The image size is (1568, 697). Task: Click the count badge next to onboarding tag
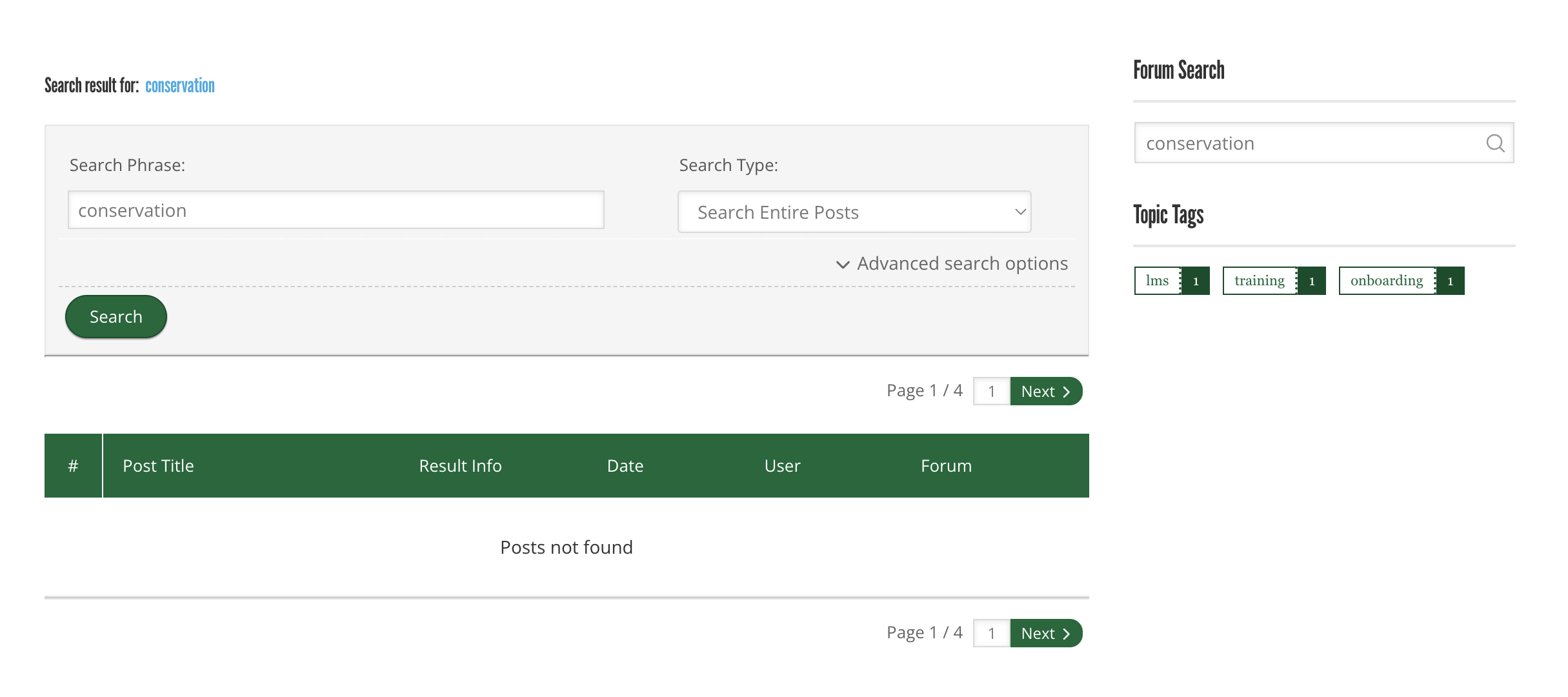coord(1450,281)
